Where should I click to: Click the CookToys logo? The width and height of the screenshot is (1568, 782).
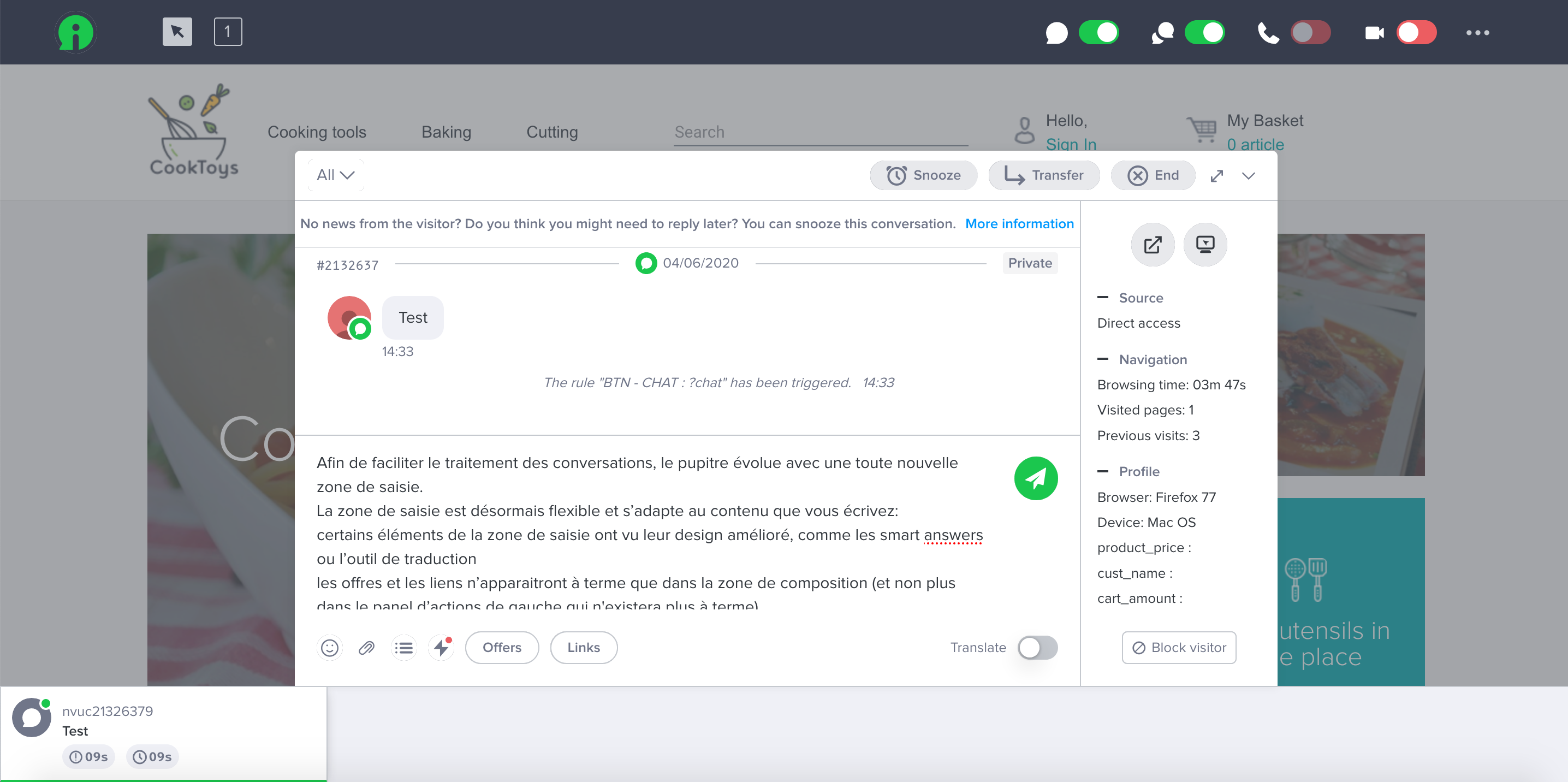(x=194, y=131)
